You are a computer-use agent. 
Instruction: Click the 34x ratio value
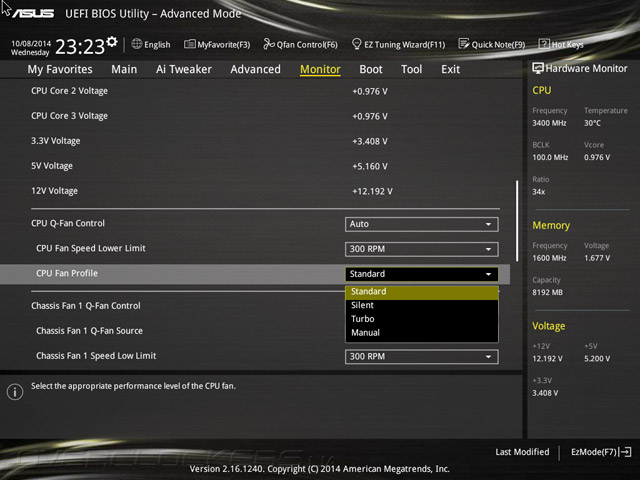pyautogui.click(x=538, y=192)
